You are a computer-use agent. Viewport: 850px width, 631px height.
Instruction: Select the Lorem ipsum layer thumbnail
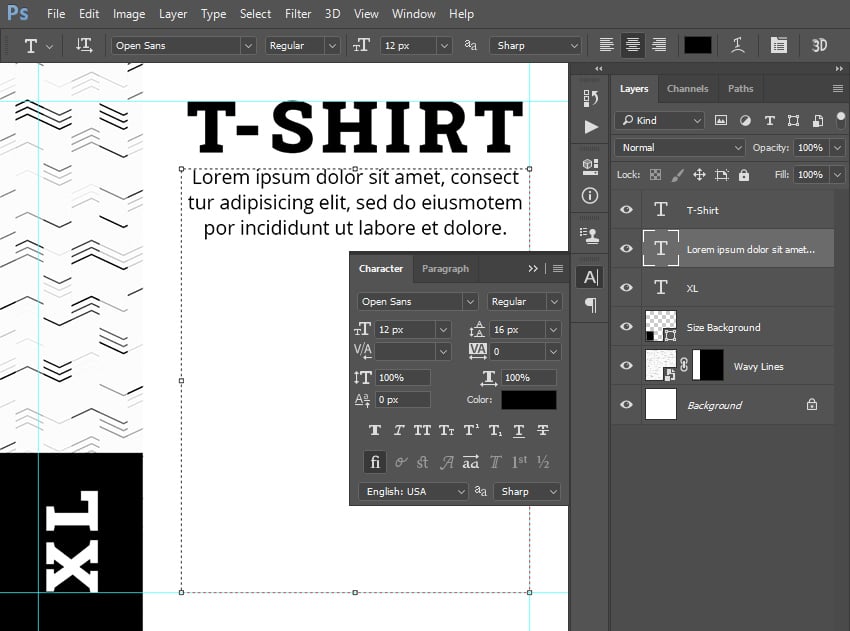(662, 248)
